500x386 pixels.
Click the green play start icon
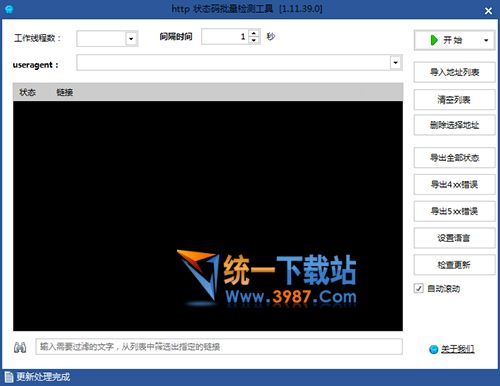click(434, 40)
